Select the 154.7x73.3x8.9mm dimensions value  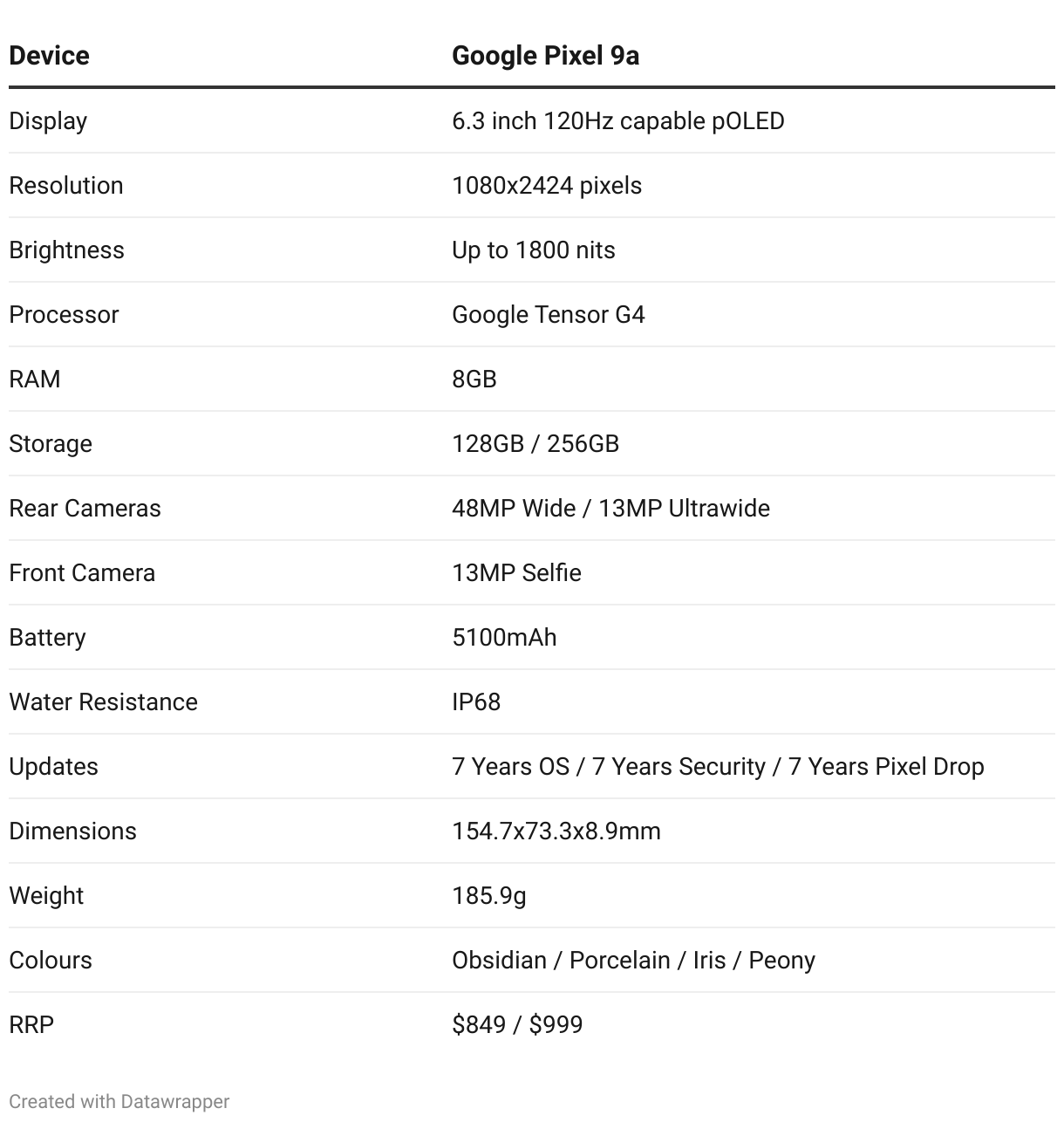[x=556, y=831]
